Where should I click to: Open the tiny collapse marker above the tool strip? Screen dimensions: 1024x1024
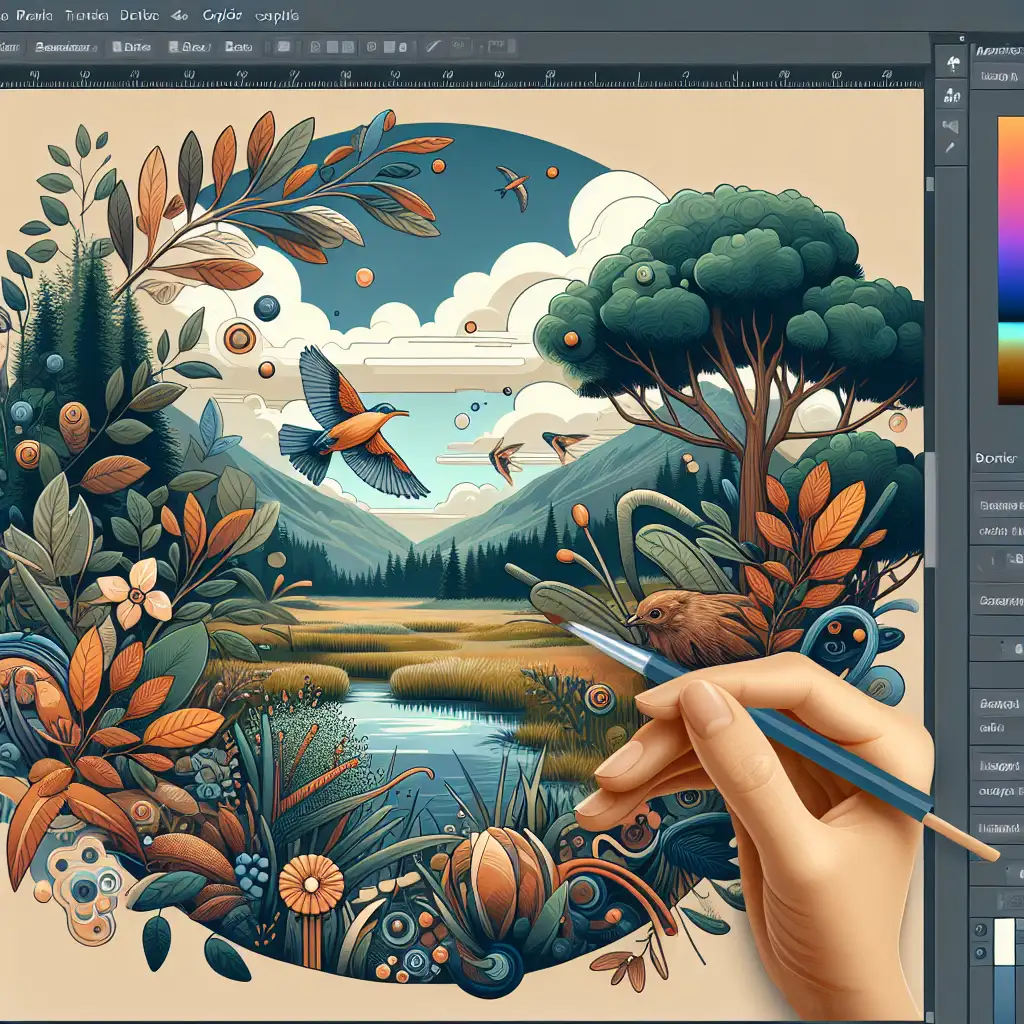tap(961, 39)
